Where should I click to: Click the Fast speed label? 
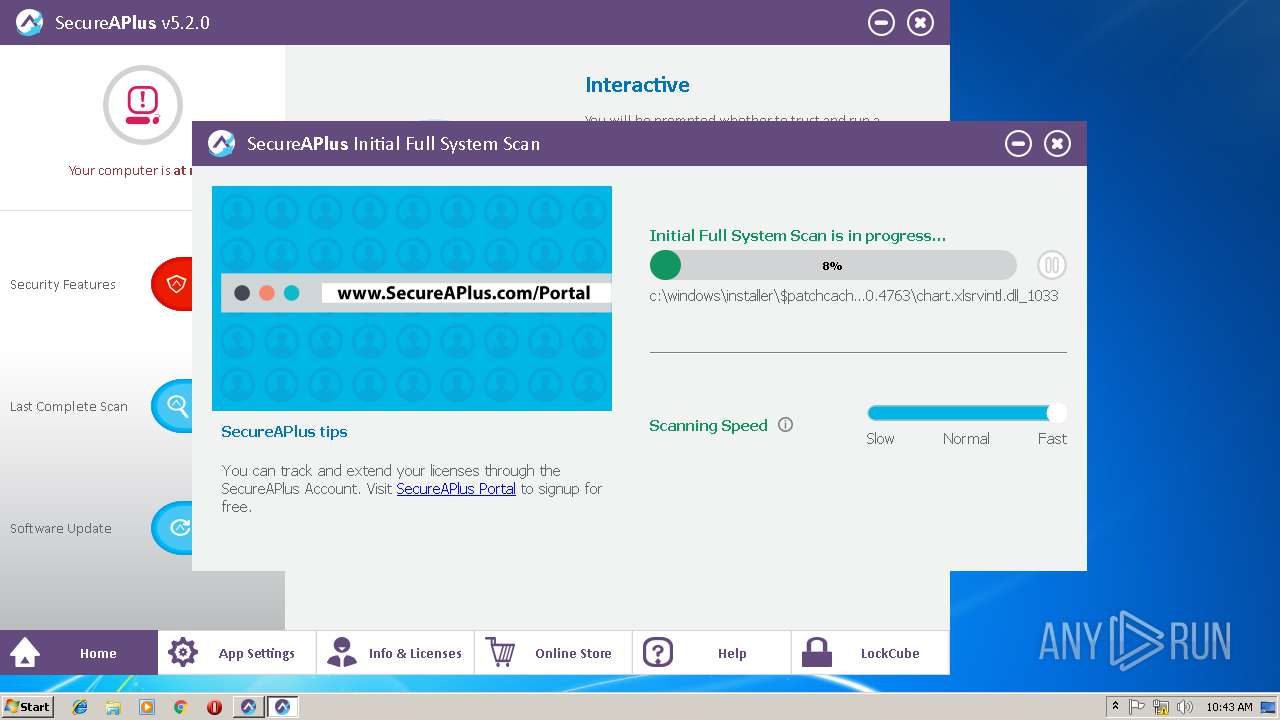tap(1052, 439)
